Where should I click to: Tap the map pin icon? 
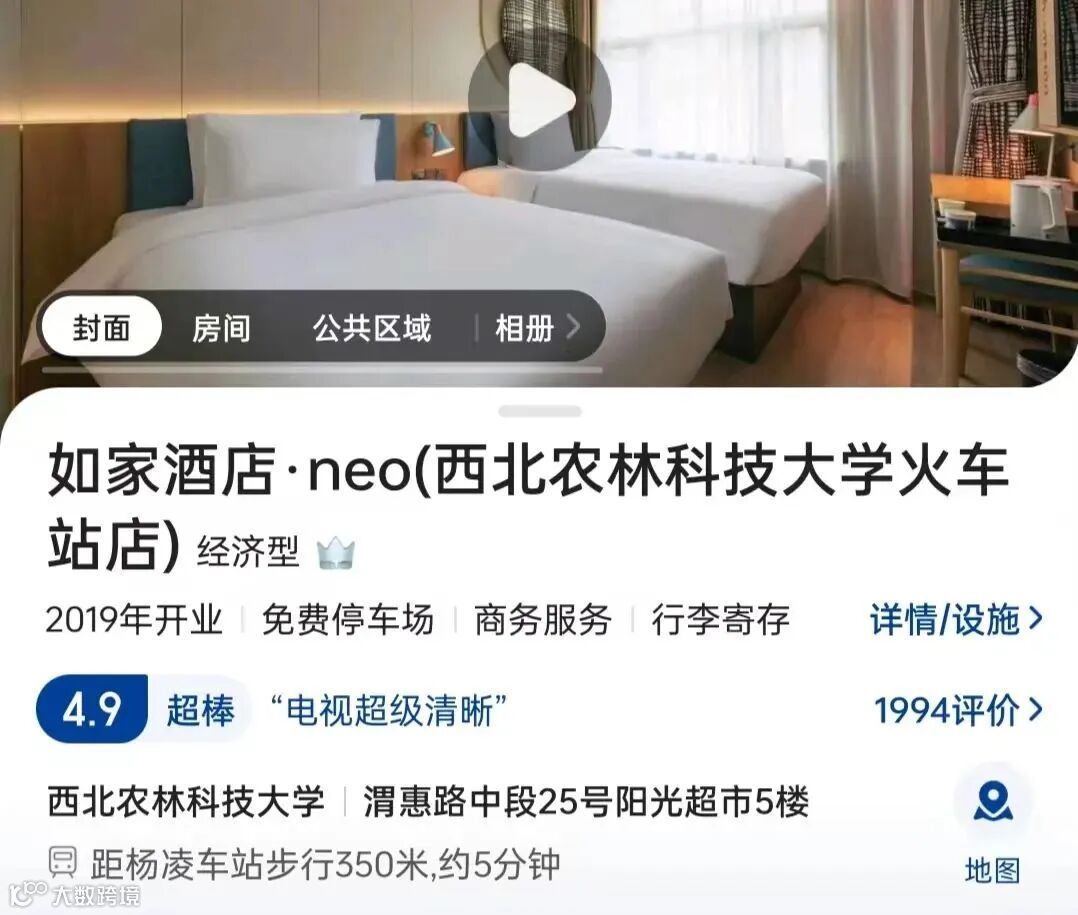click(x=993, y=802)
